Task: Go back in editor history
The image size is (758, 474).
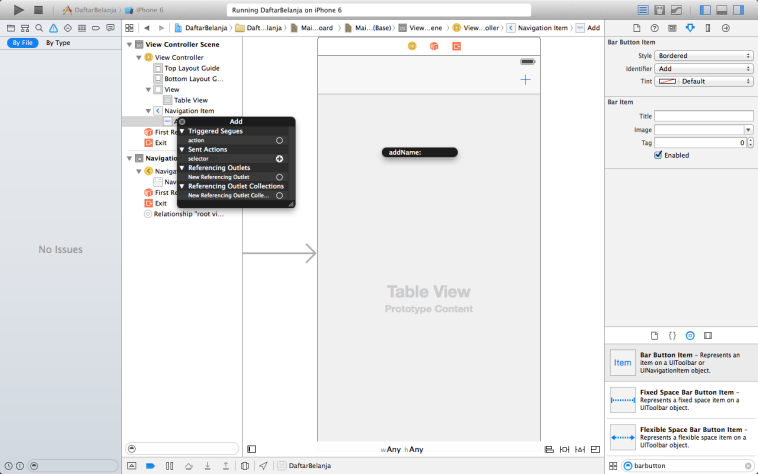Action: point(147,28)
